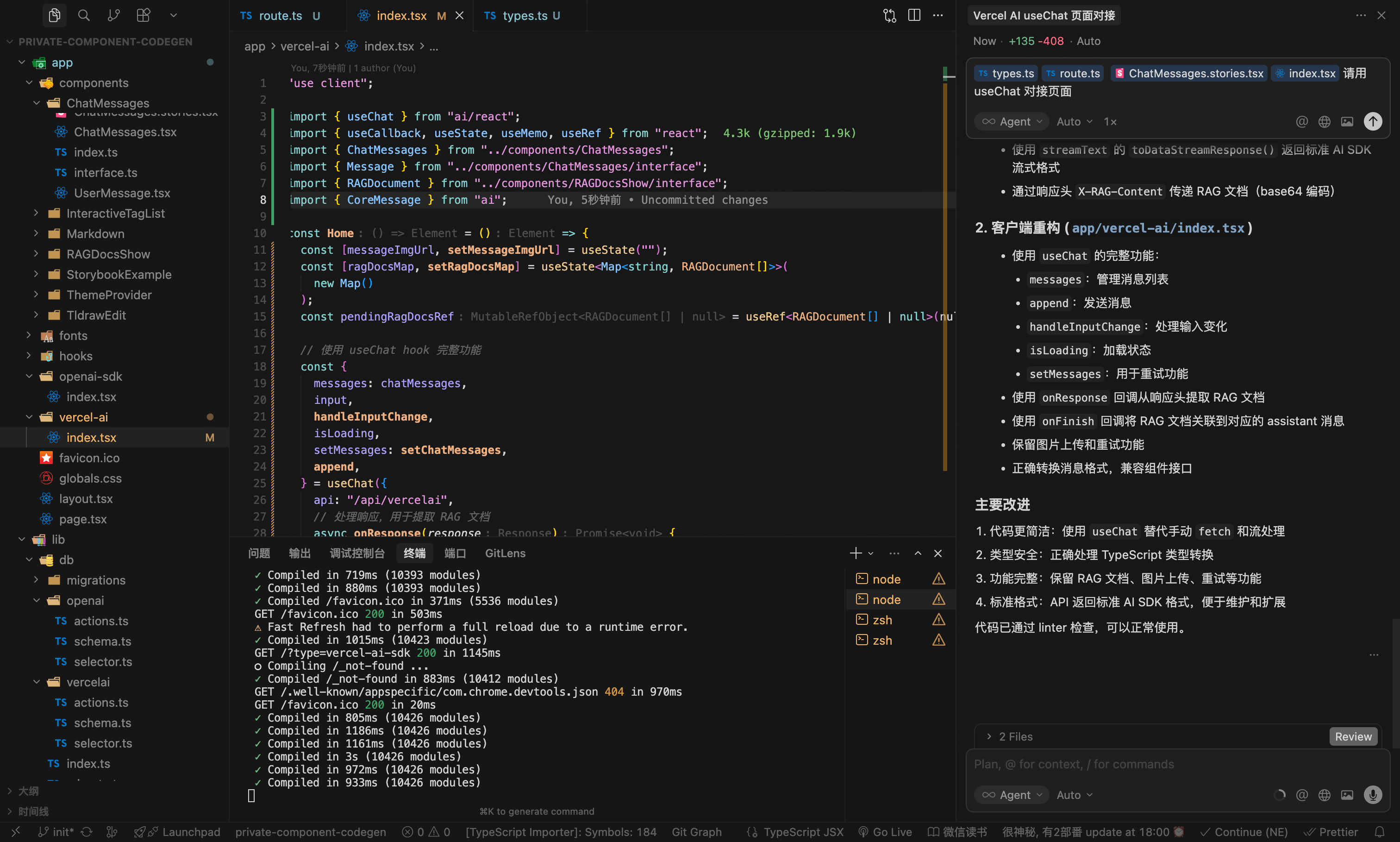1400x842 pixels.
Task: Expand the InteractiveTagList folder
Action: (115, 214)
